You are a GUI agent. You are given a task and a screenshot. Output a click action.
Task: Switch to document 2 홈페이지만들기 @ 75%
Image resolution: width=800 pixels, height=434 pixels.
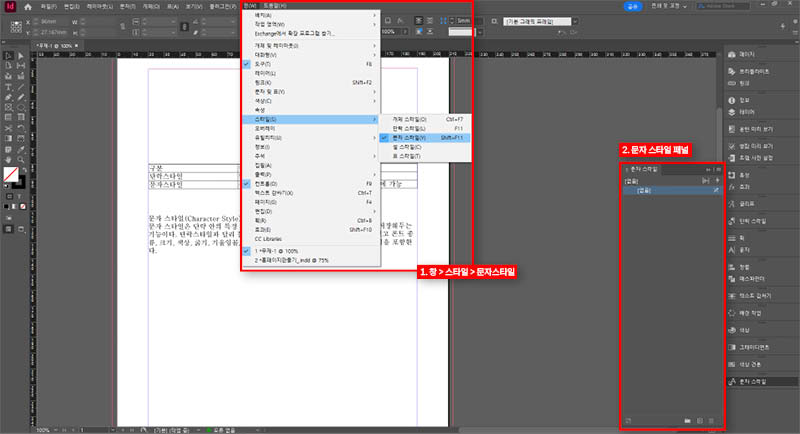311,260
